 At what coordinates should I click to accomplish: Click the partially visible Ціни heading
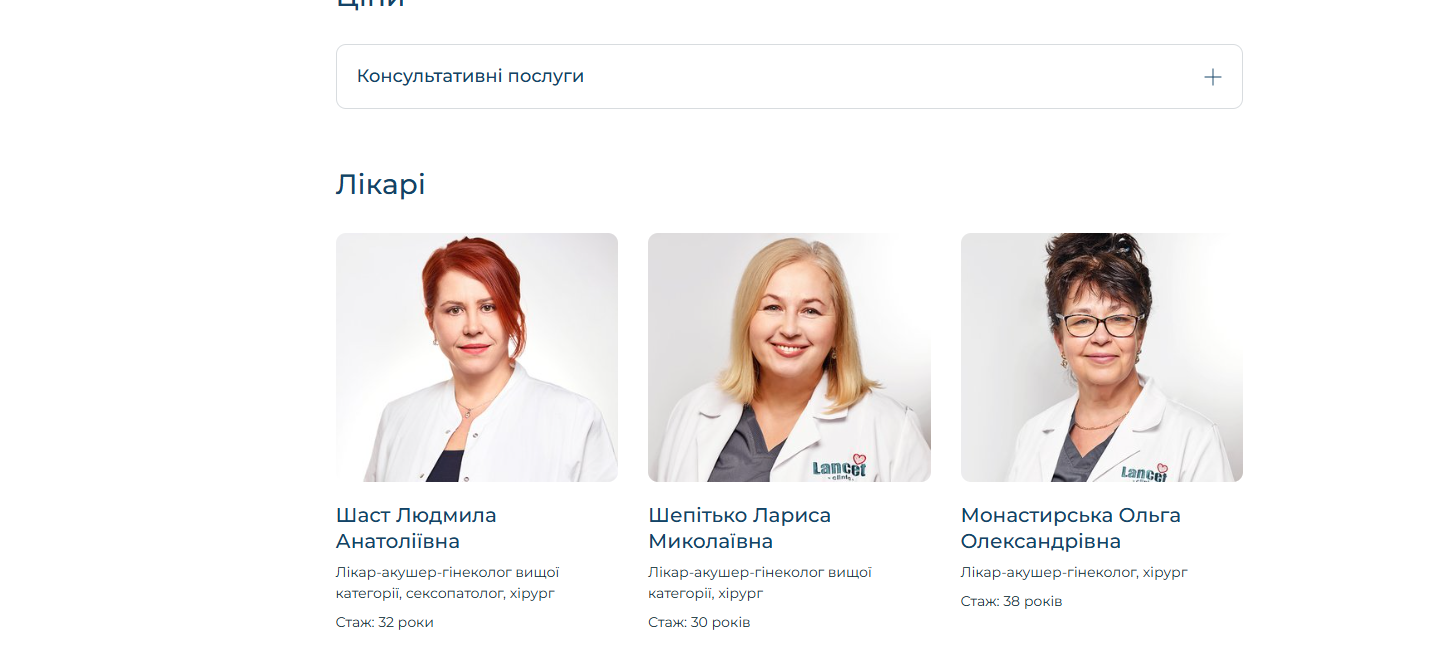click(x=370, y=3)
